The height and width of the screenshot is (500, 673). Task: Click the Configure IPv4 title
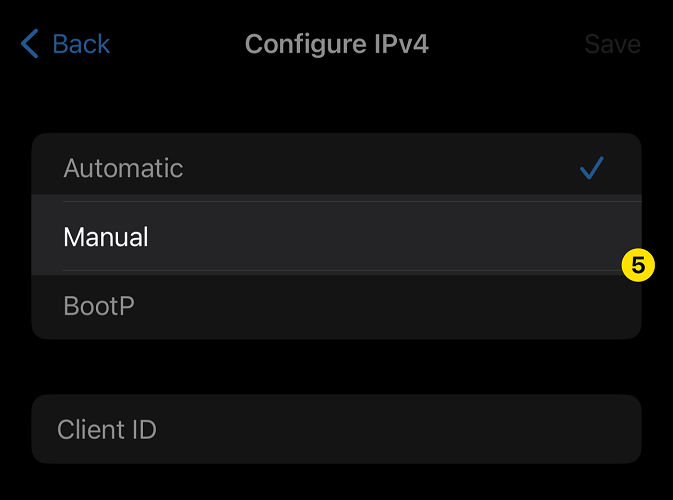point(336,44)
